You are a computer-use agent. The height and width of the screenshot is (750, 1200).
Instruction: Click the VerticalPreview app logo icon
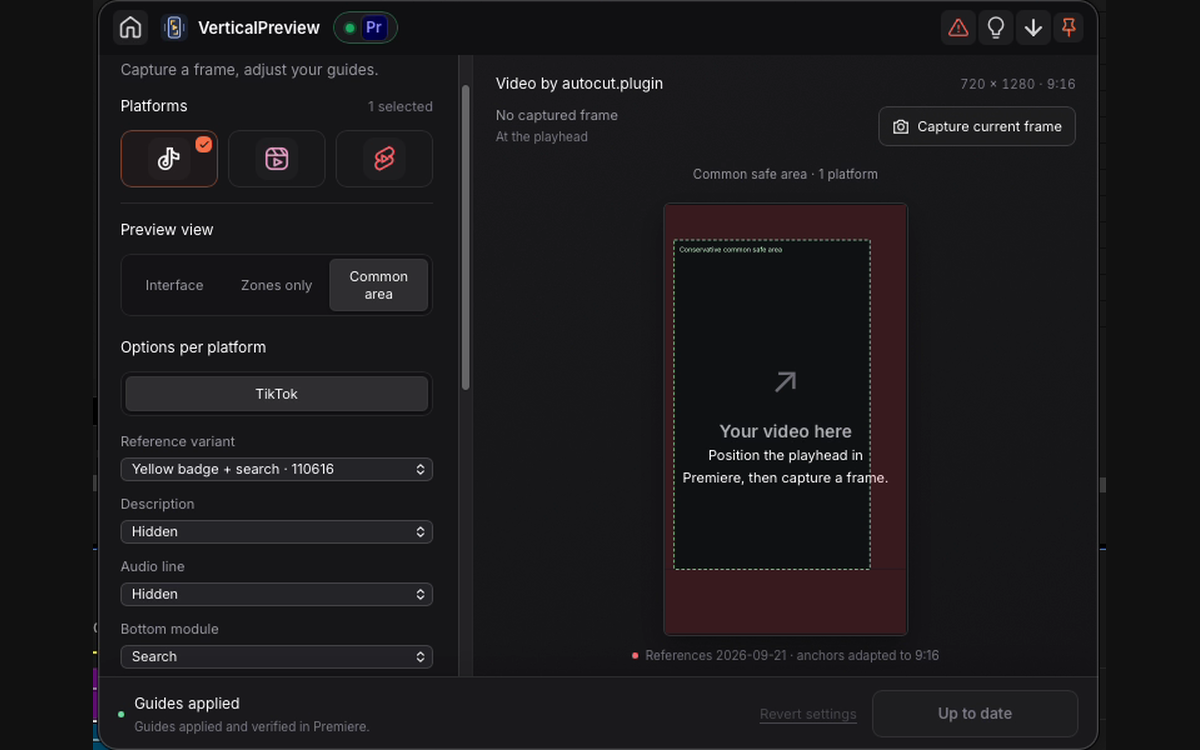pyautogui.click(x=174, y=28)
